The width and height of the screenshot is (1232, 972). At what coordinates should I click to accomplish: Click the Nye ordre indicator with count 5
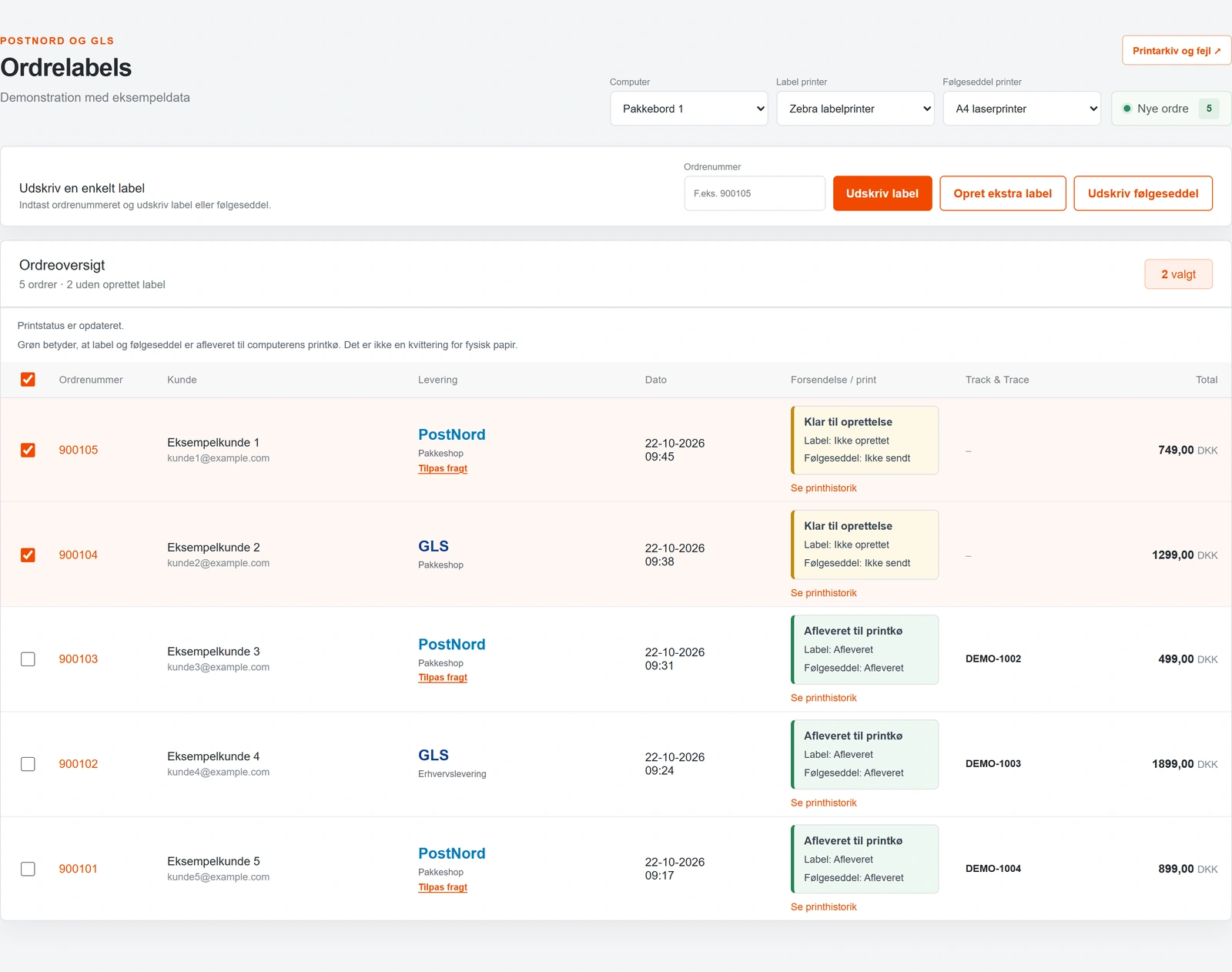pyautogui.click(x=1171, y=109)
